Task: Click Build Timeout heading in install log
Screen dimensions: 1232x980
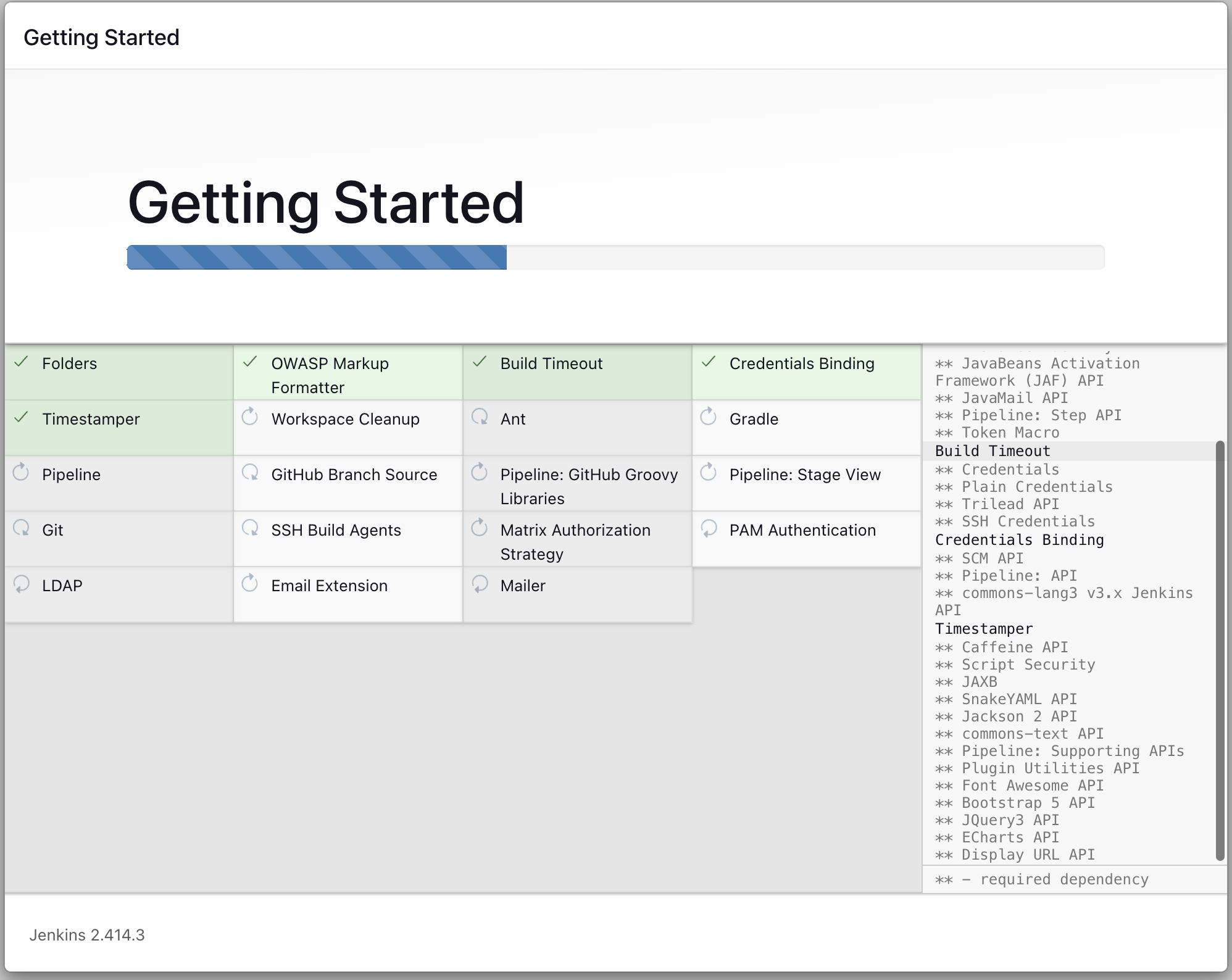Action: pyautogui.click(x=993, y=451)
